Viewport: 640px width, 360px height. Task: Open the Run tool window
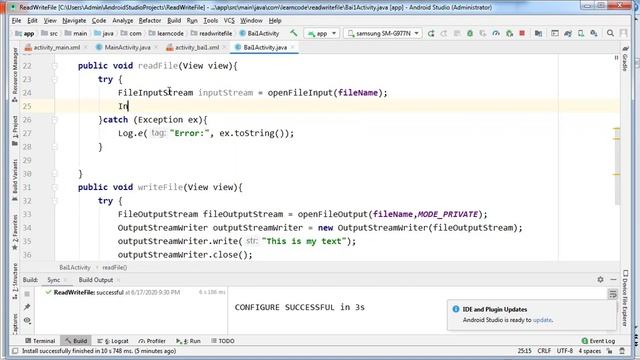[188, 340]
